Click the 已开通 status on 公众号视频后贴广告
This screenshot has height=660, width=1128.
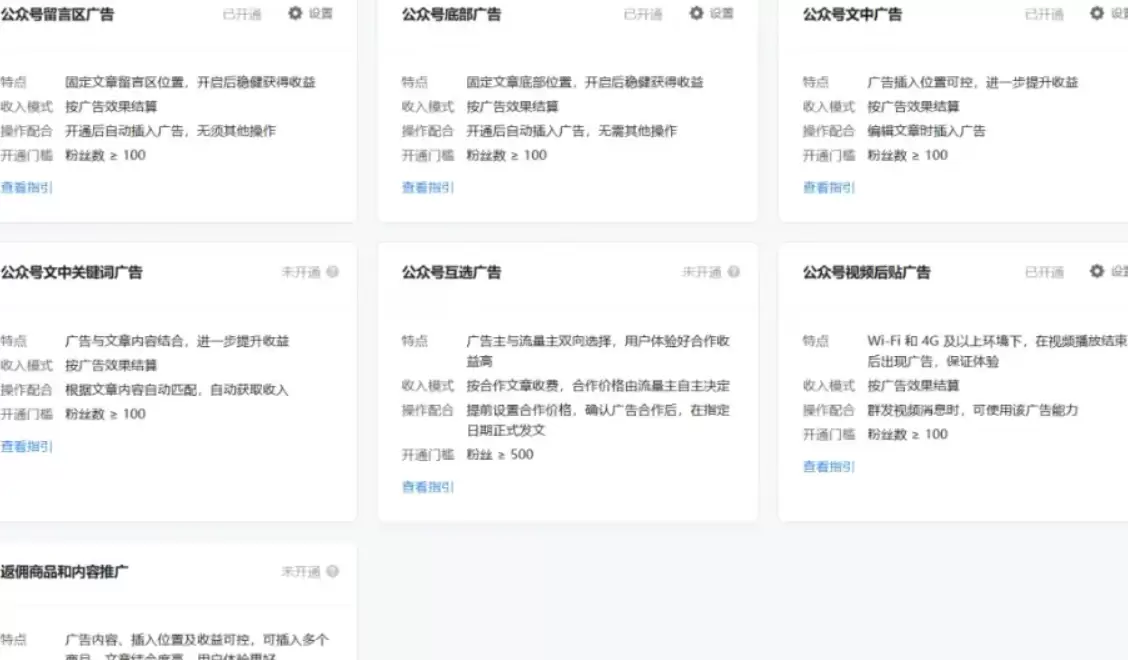pyautogui.click(x=1043, y=272)
